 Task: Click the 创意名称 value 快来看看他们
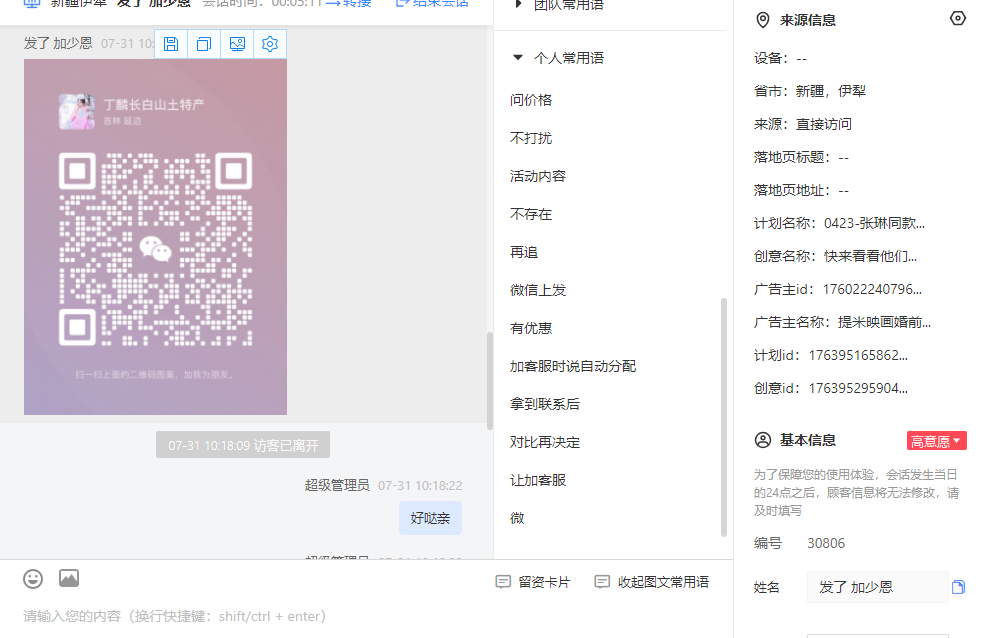point(871,256)
